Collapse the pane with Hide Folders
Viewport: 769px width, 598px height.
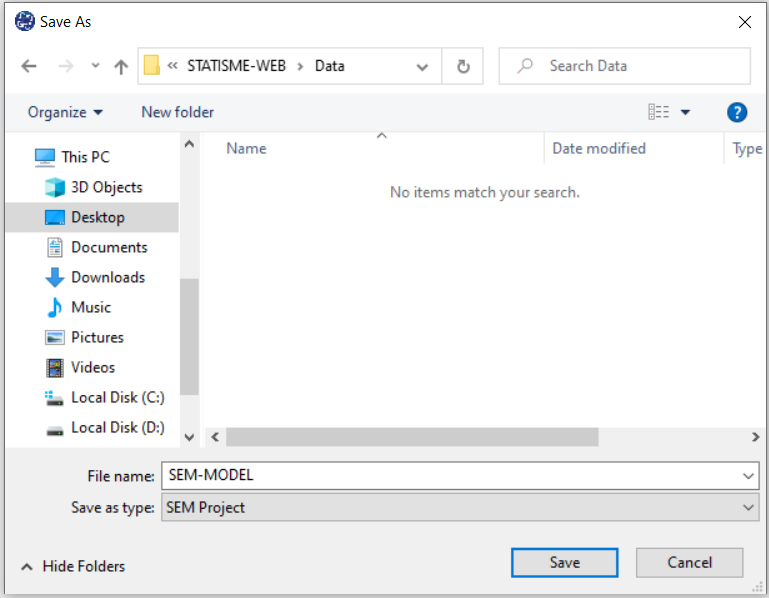pos(73,566)
